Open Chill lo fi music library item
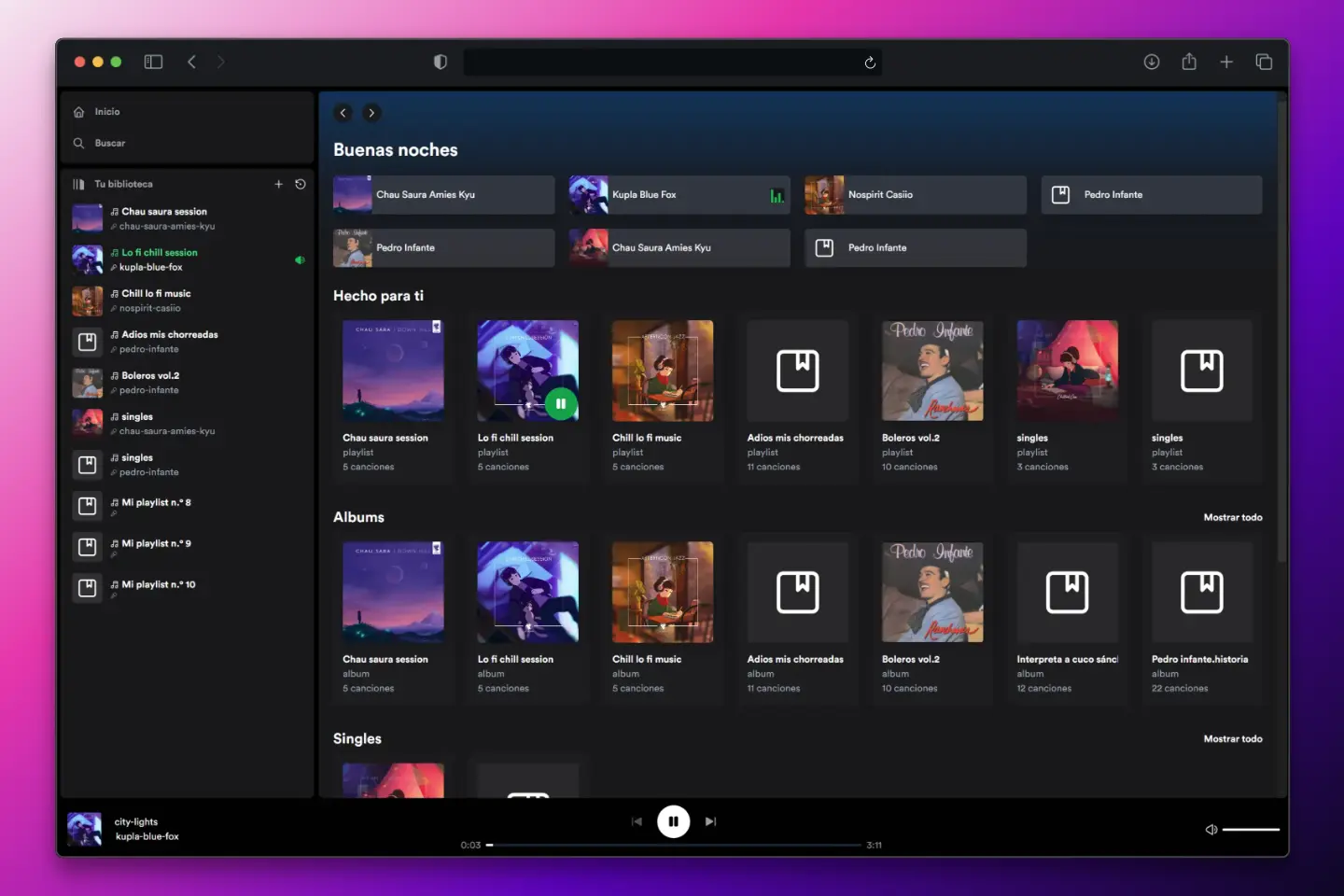Viewport: 1344px width, 896px height. click(x=187, y=301)
